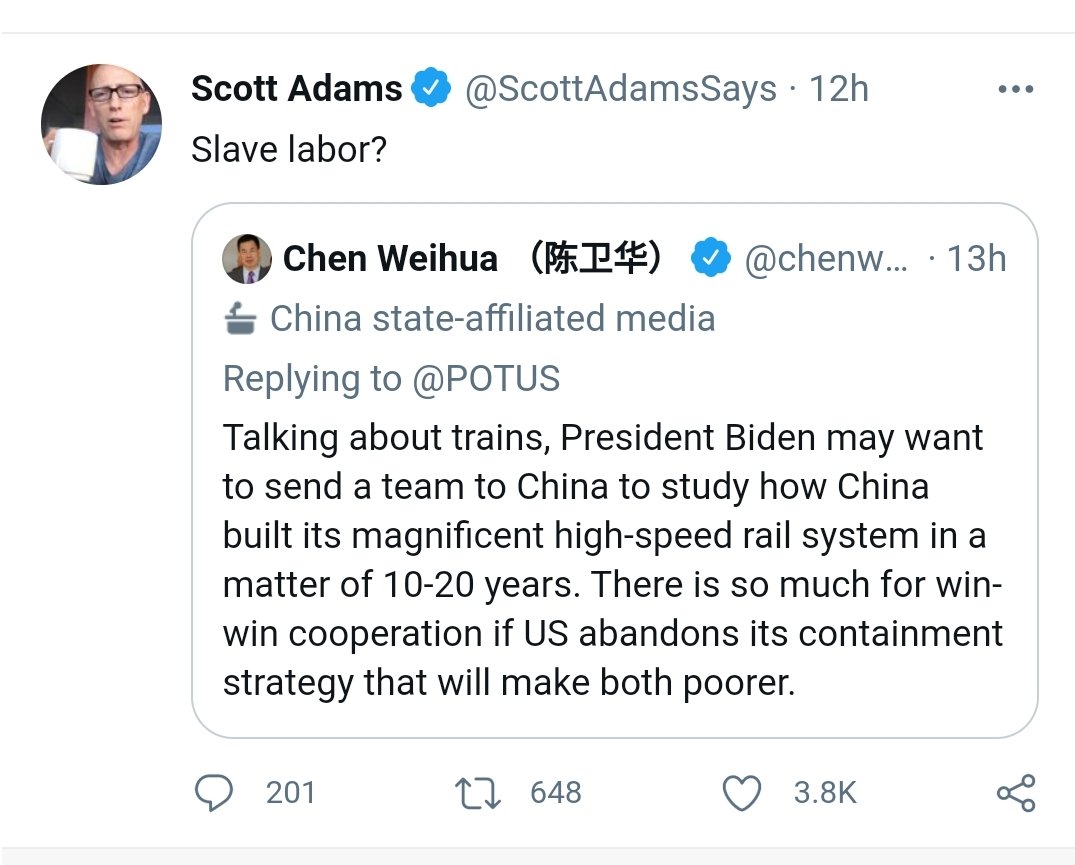
Task: Like the tweet with the heart icon
Action: click(741, 793)
